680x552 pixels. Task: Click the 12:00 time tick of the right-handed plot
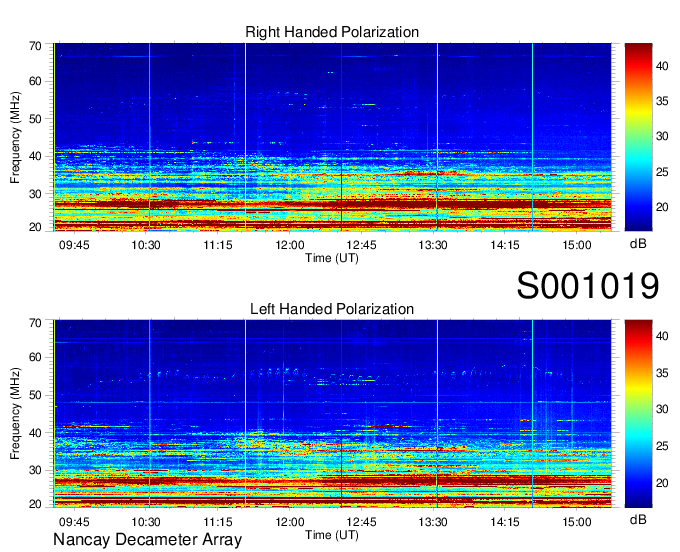pyautogui.click(x=290, y=245)
